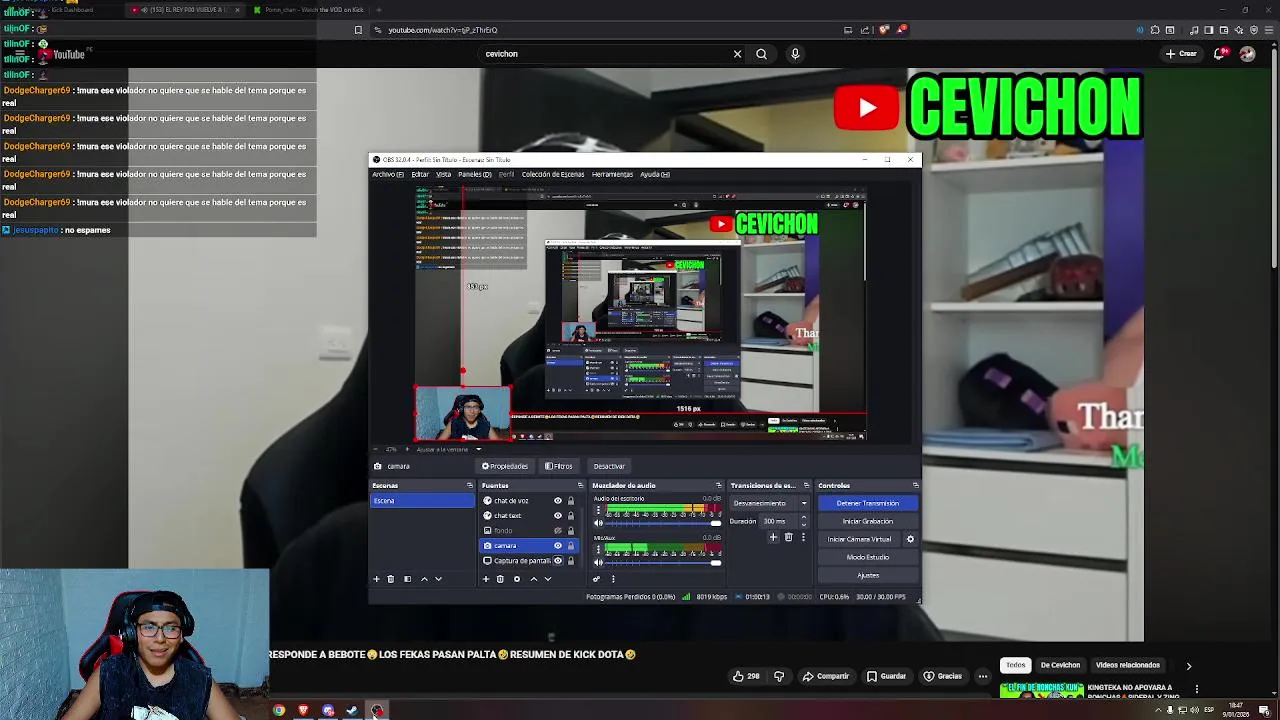Adjust Audio del escritorio volume slider
1280x720 pixels.
tap(664, 523)
